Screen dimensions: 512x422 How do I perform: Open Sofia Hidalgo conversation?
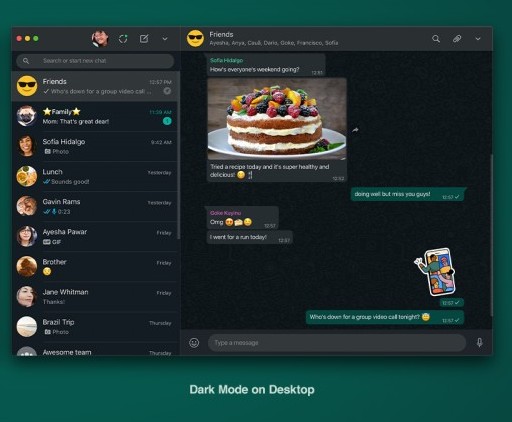96,146
